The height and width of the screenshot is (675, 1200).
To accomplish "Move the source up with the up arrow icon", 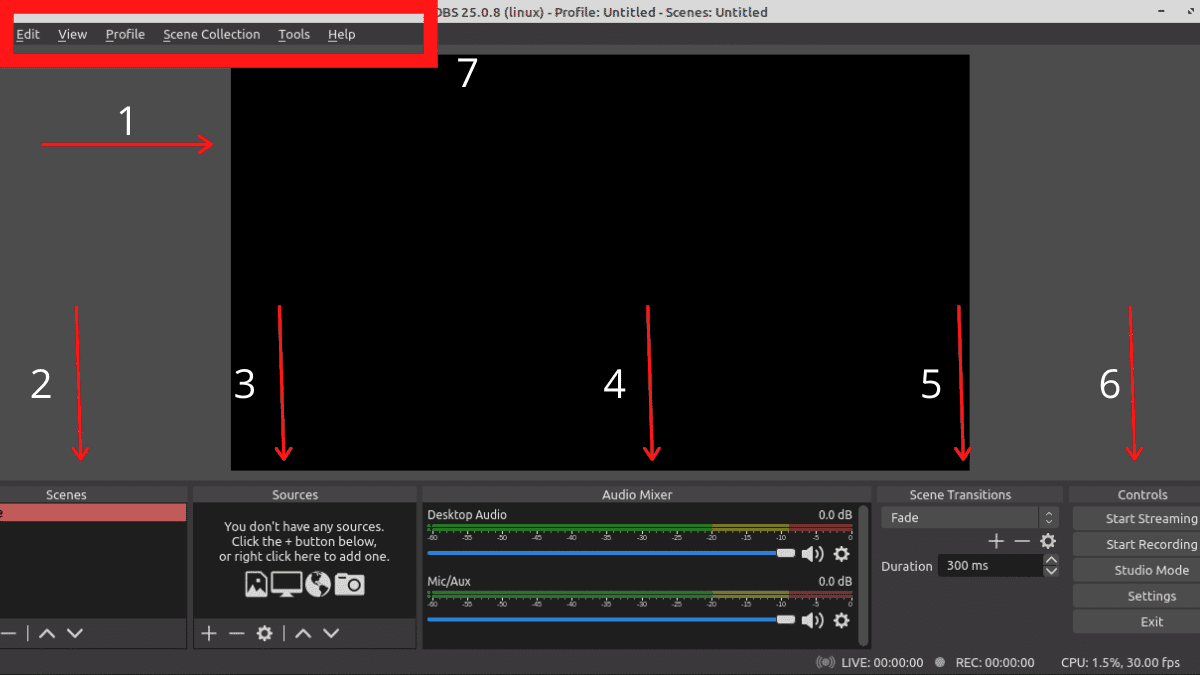I will (x=304, y=632).
